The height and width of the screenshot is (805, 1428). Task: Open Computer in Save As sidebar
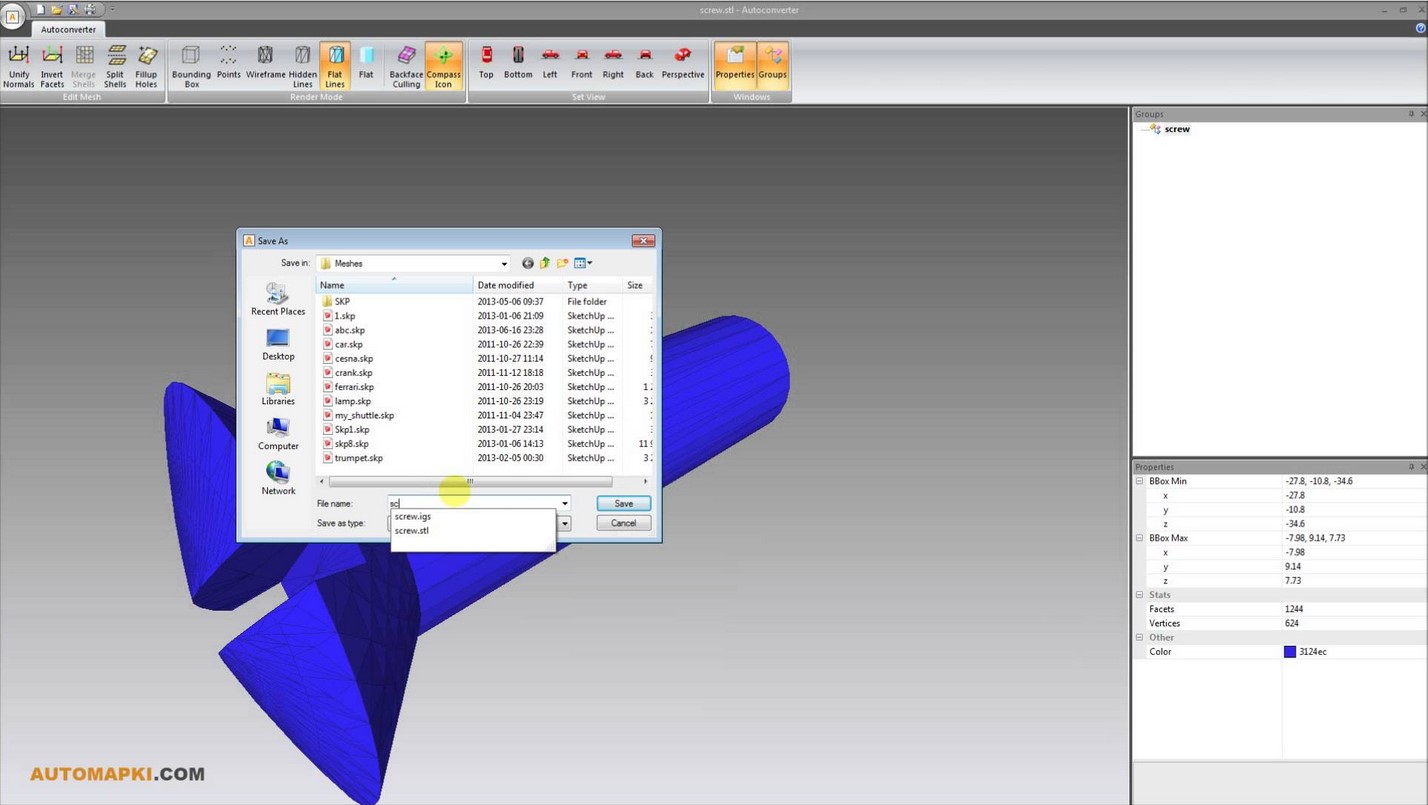point(278,434)
